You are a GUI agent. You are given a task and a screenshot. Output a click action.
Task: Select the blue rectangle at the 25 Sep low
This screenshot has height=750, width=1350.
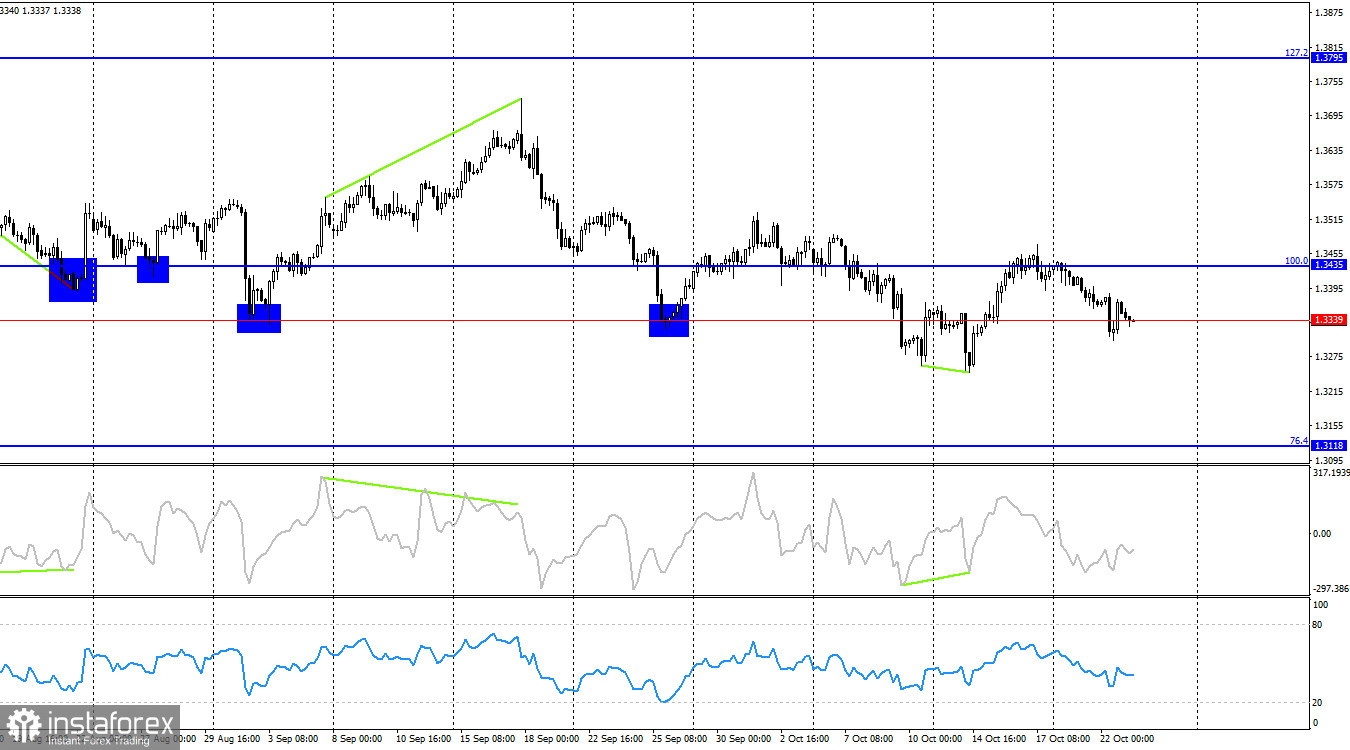[669, 320]
